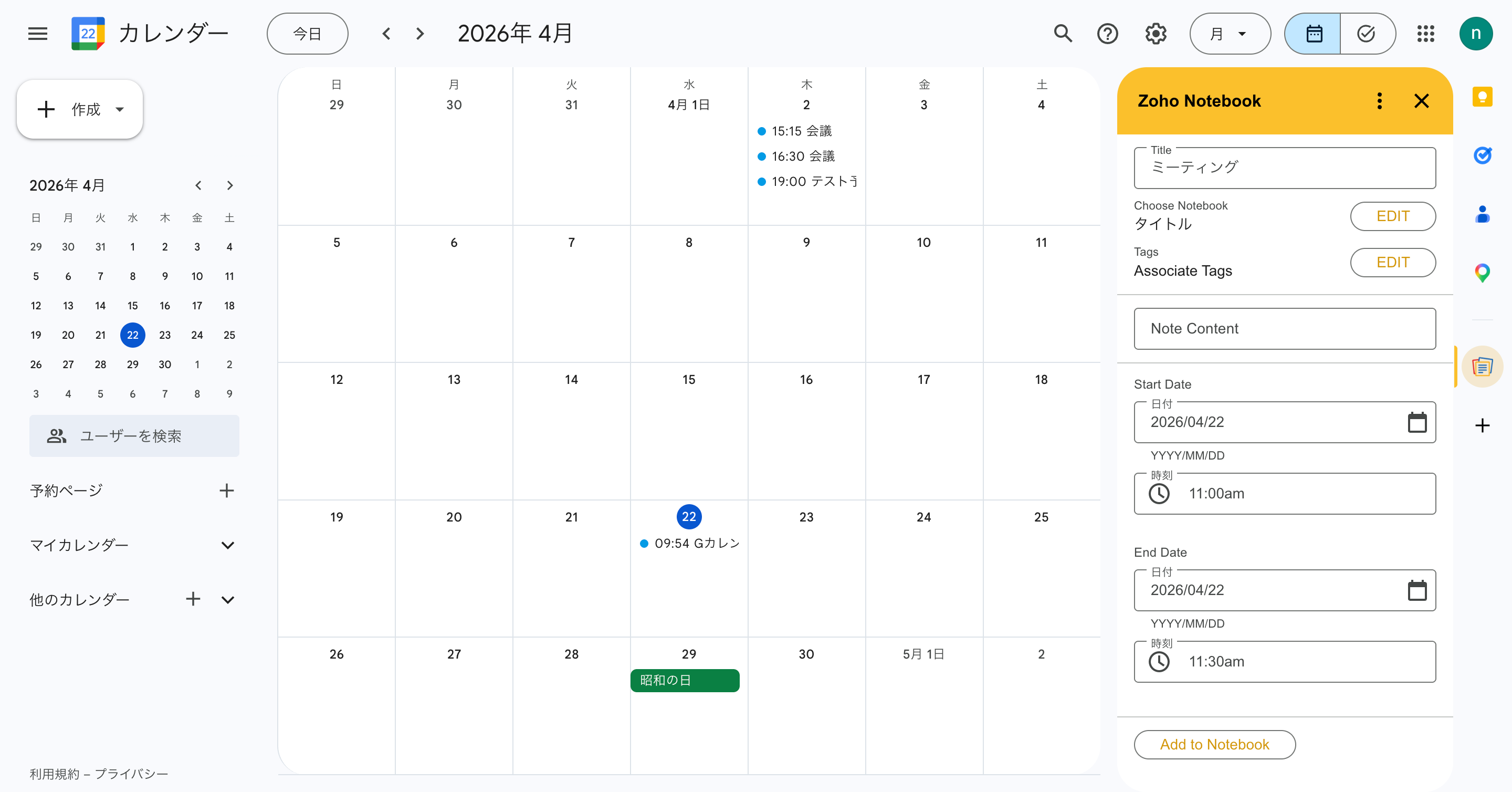
Task: Open Google Keep in the side panel
Action: pyautogui.click(x=1482, y=97)
